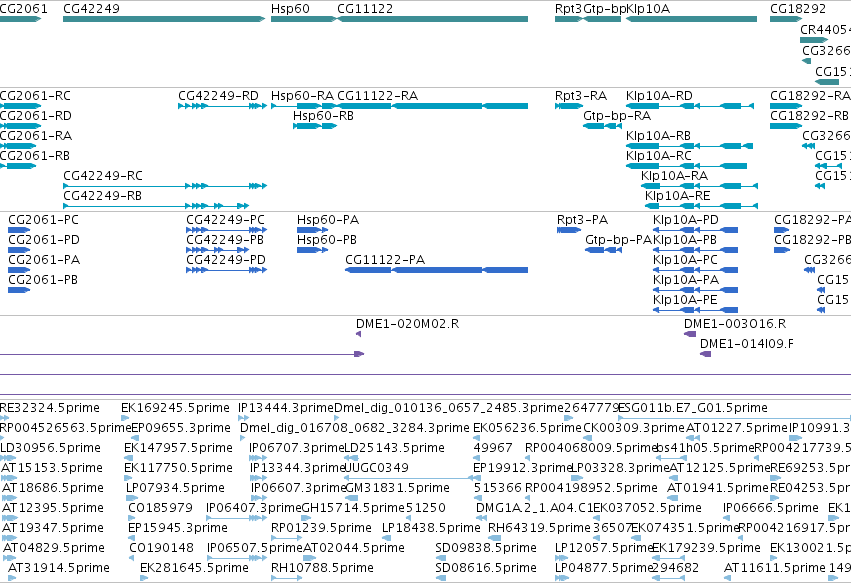This screenshot has width=851, height=583.
Task: Select BAC end DME1-020M02.R
Action: (x=359, y=334)
